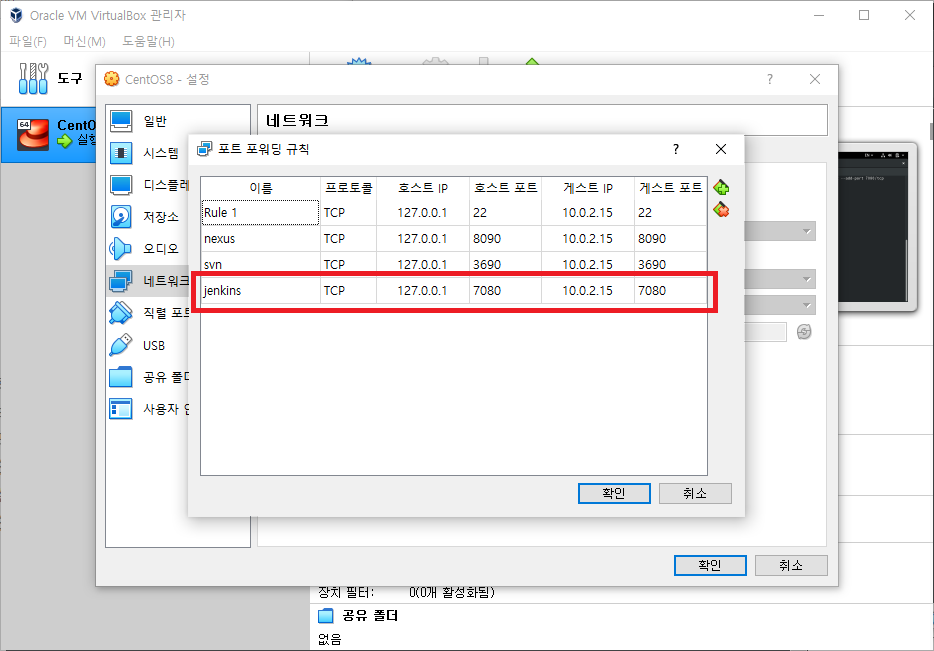Click guest port 8090 of nexus rule

click(671, 239)
